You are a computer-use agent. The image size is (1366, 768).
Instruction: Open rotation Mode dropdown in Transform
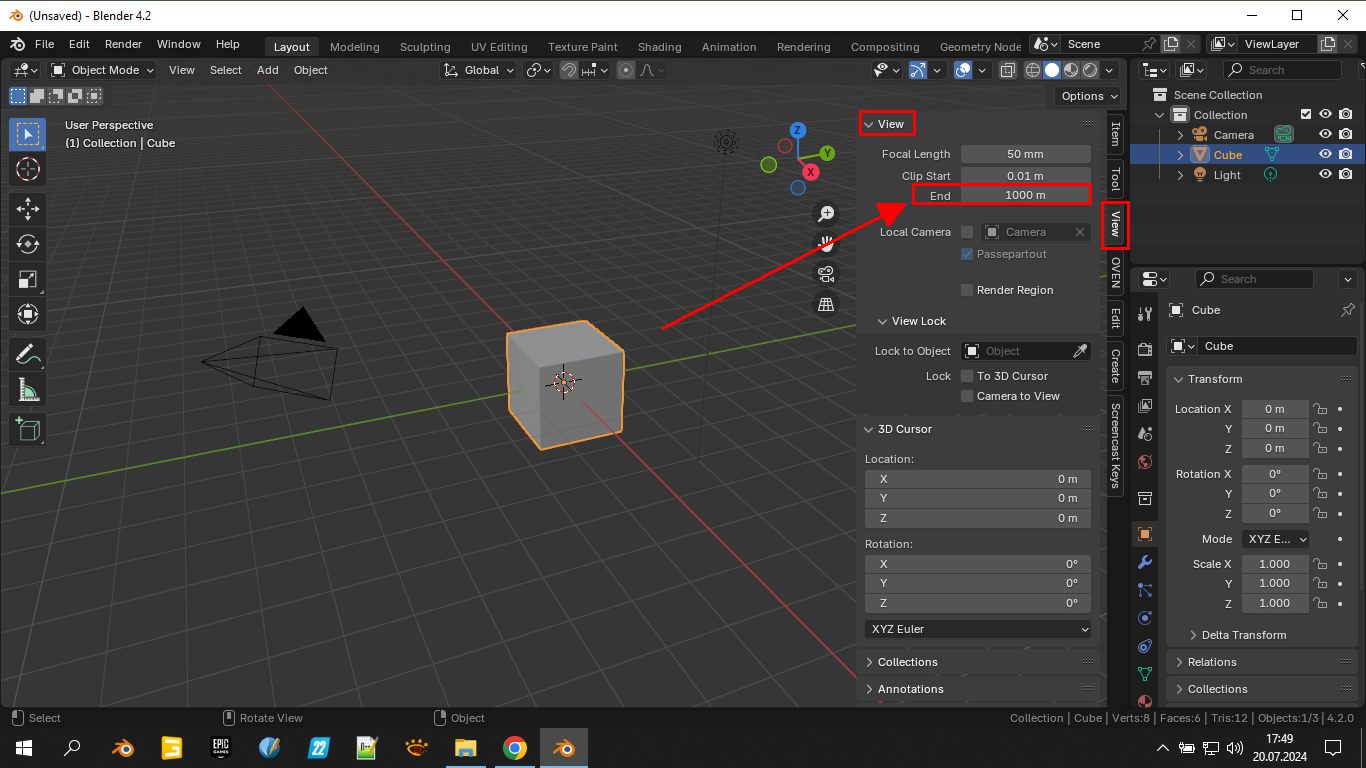pos(1276,539)
